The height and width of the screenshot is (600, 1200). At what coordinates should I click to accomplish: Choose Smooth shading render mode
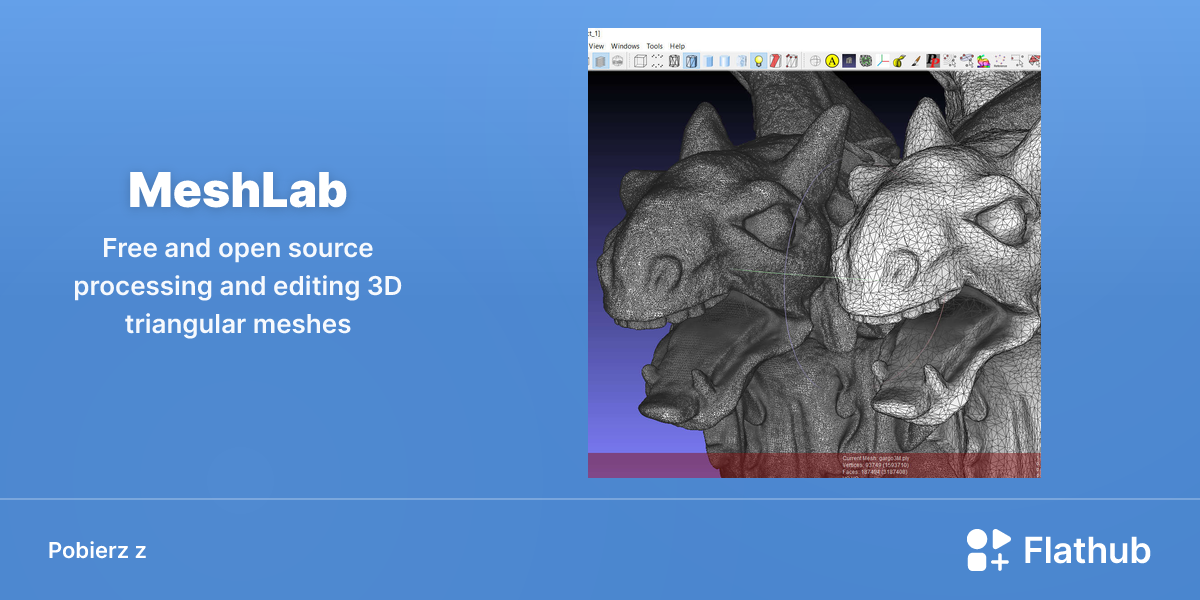pos(741,61)
